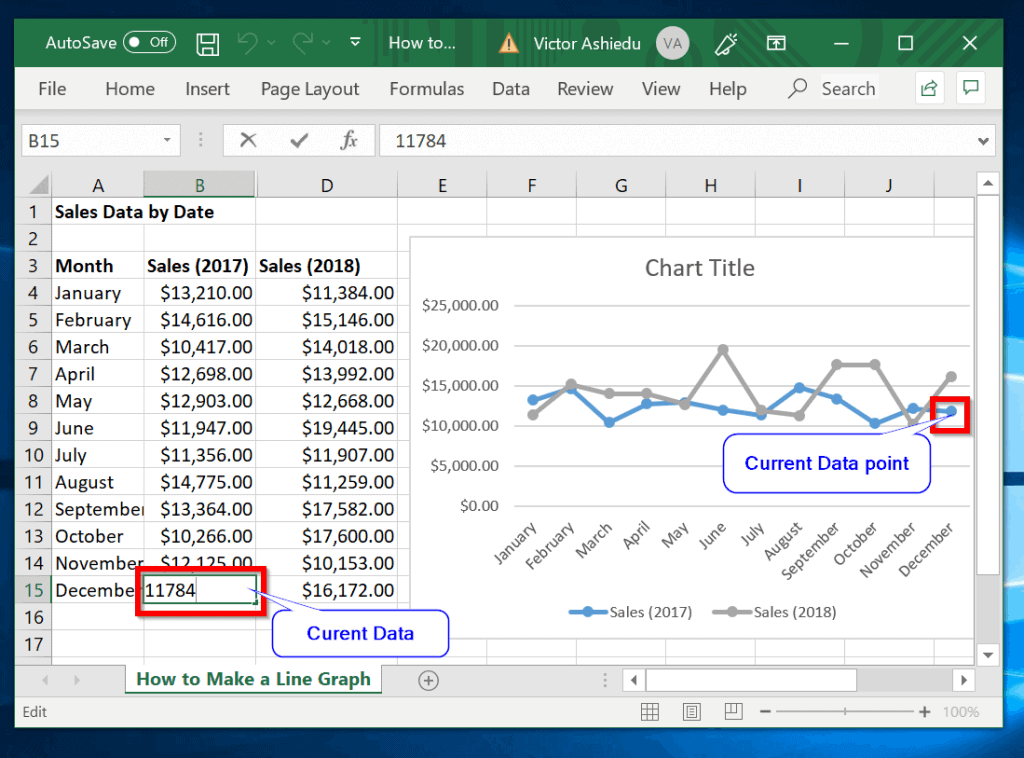This screenshot has height=758, width=1024.
Task: Click the Sales Data by Date cell
Action: [134, 212]
